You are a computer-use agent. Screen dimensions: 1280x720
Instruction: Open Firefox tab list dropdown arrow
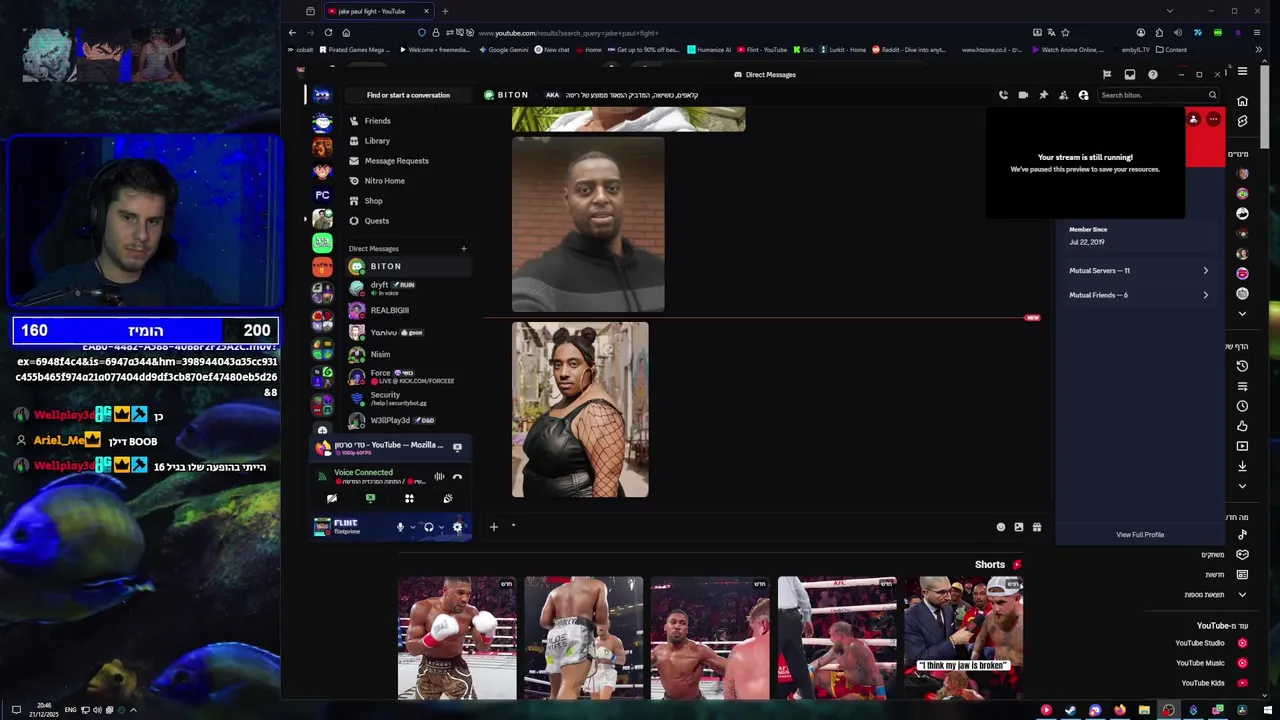tap(1169, 11)
